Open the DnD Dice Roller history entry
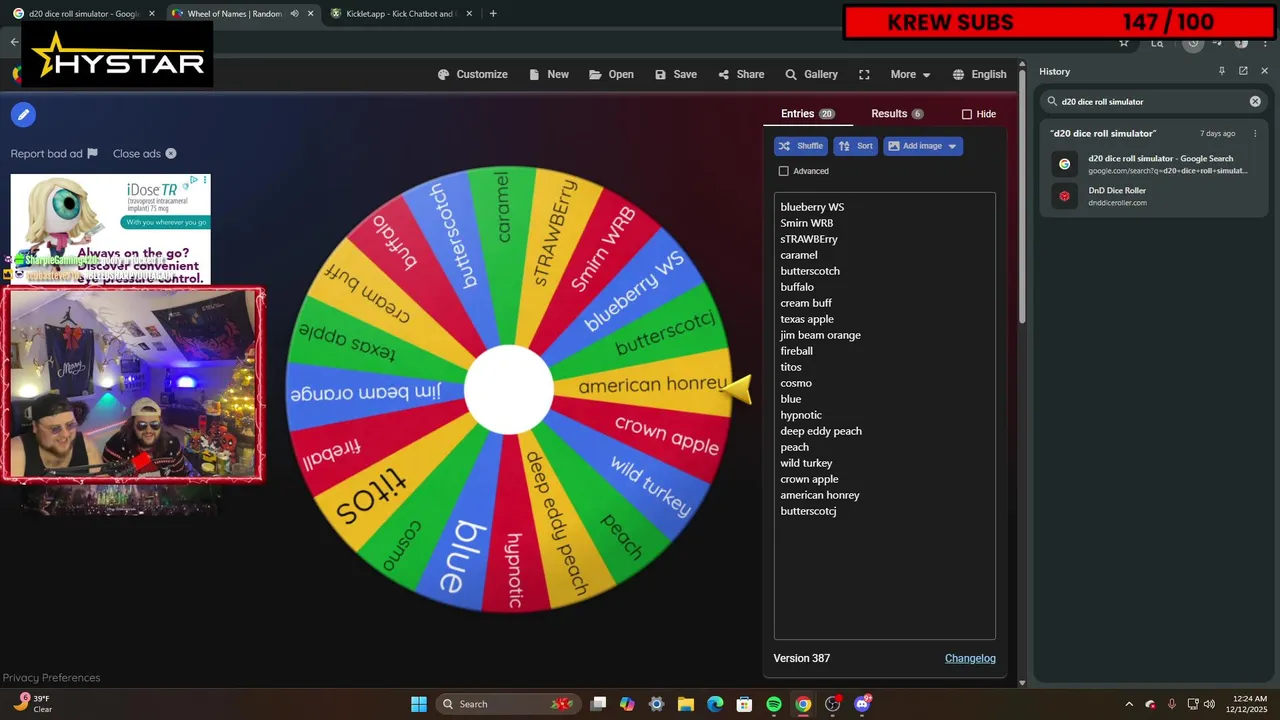 click(1155, 196)
